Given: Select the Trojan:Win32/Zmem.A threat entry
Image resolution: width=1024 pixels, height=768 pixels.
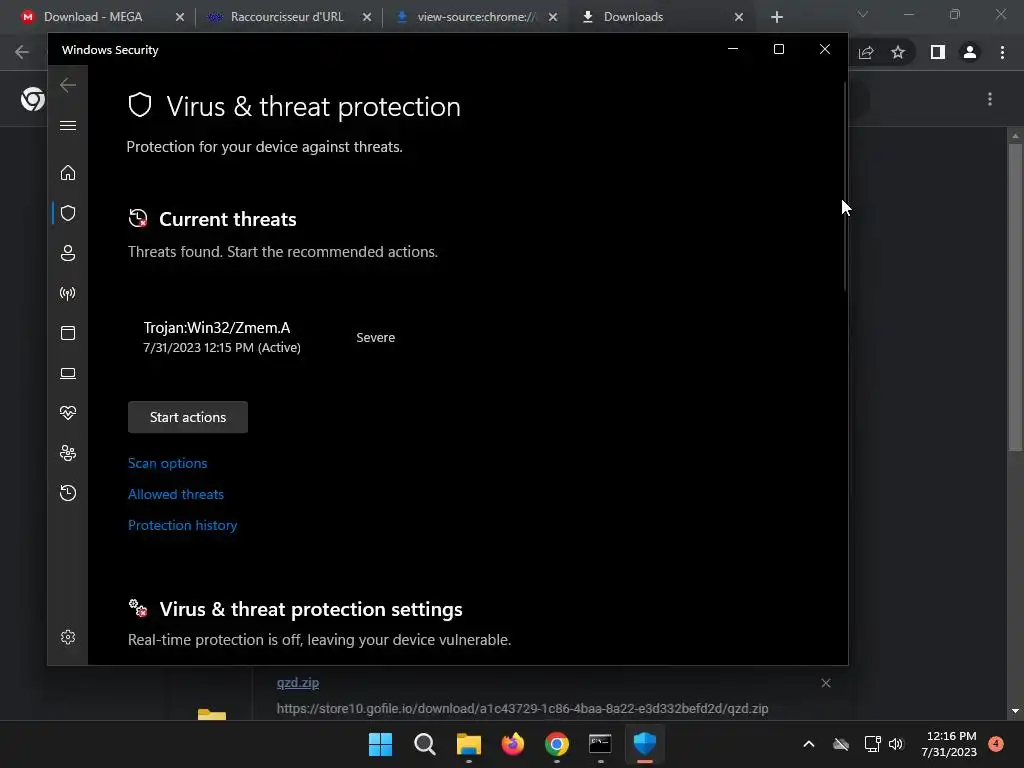Looking at the screenshot, I should tap(222, 337).
